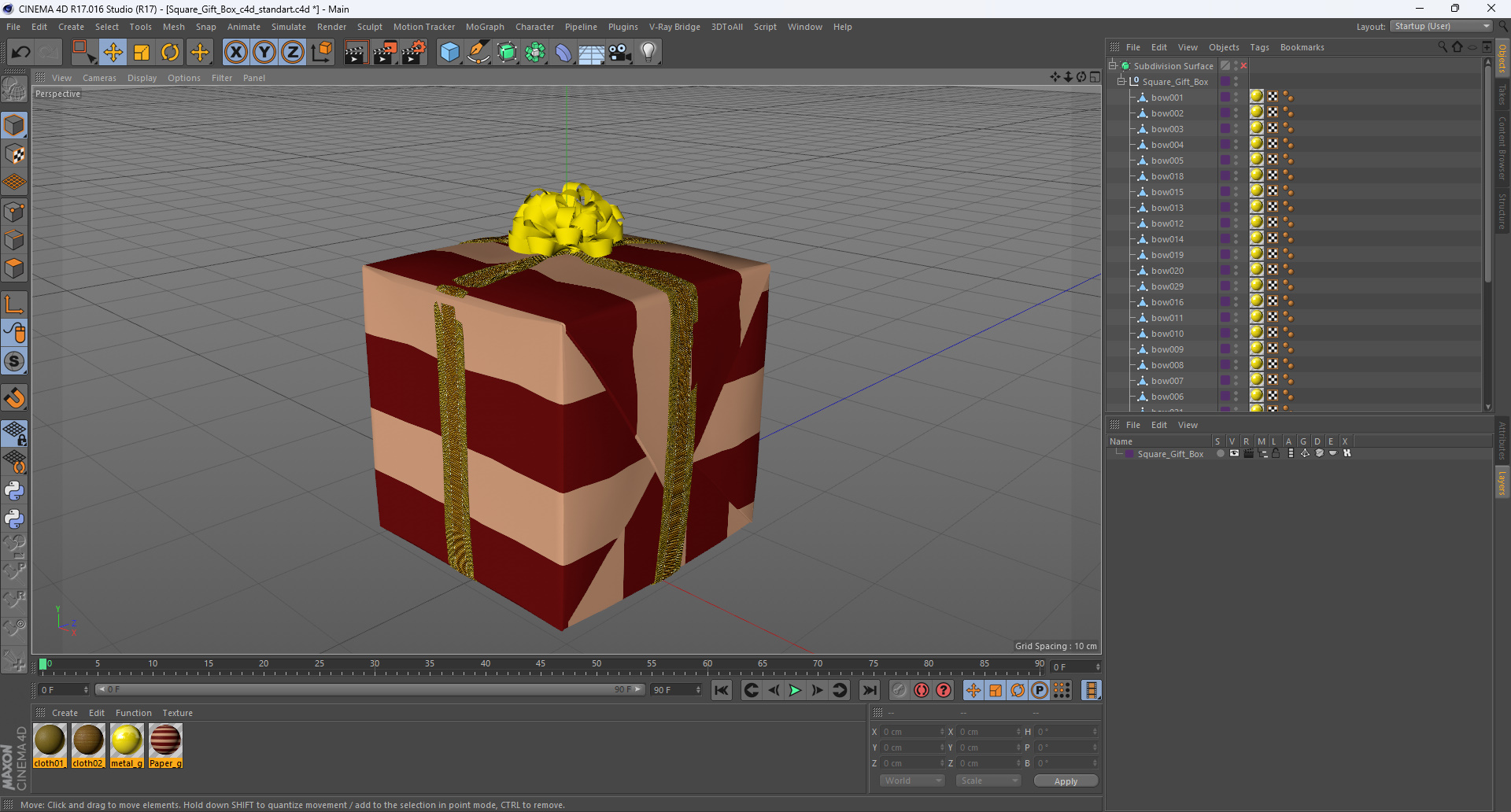Open the Layout dropdown
The width and height of the screenshot is (1511, 812).
pyautogui.click(x=1441, y=26)
